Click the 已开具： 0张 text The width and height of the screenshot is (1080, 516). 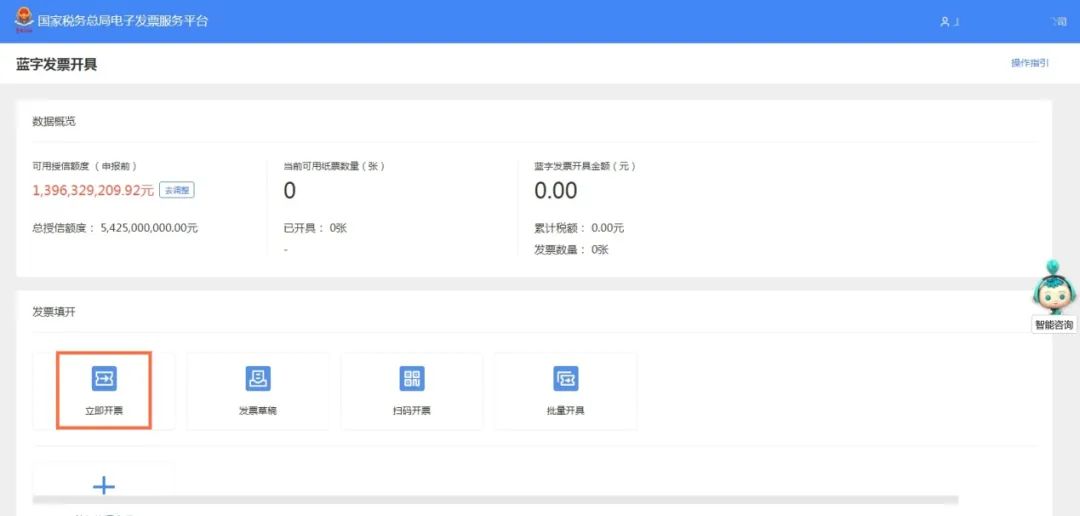click(x=315, y=228)
